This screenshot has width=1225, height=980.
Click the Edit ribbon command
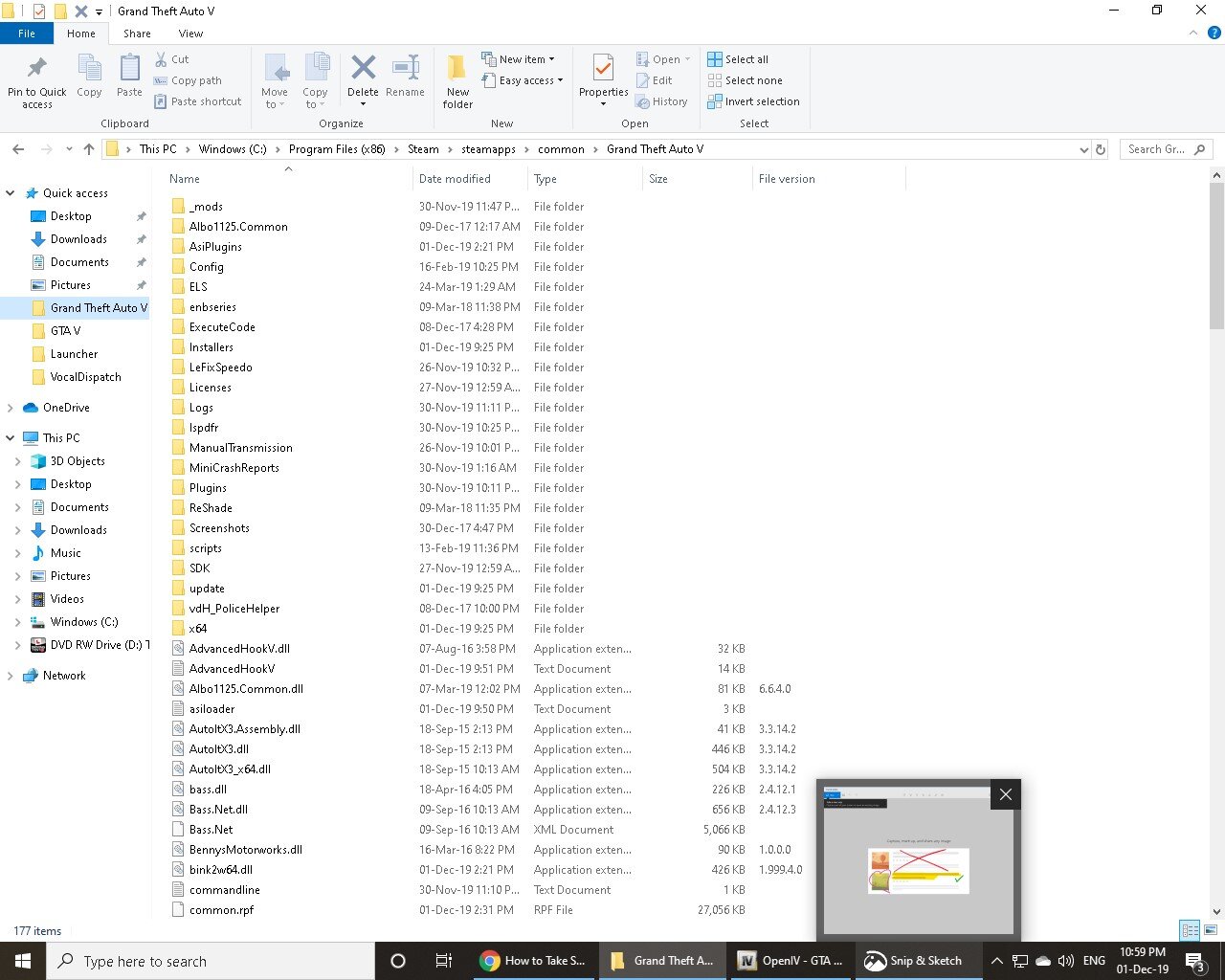tap(654, 80)
